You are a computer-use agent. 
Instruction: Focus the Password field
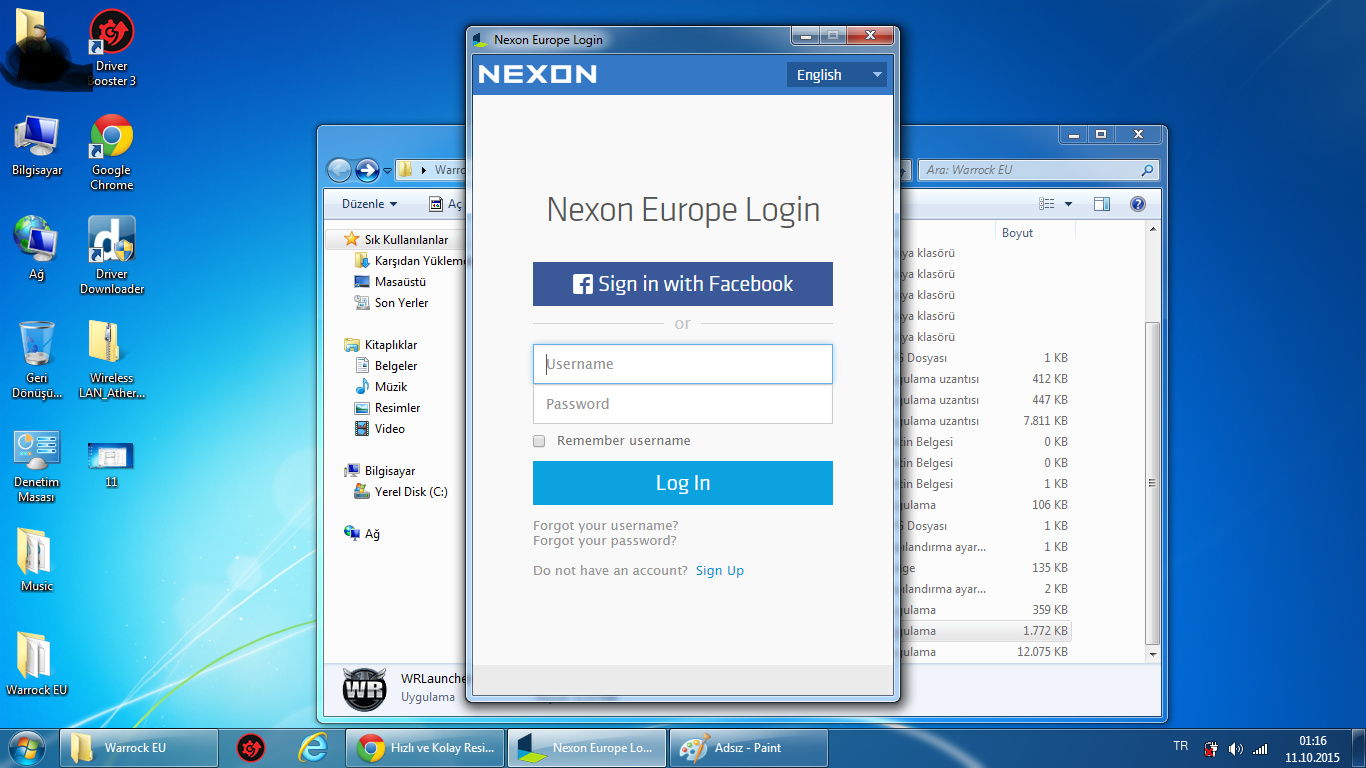[683, 404]
